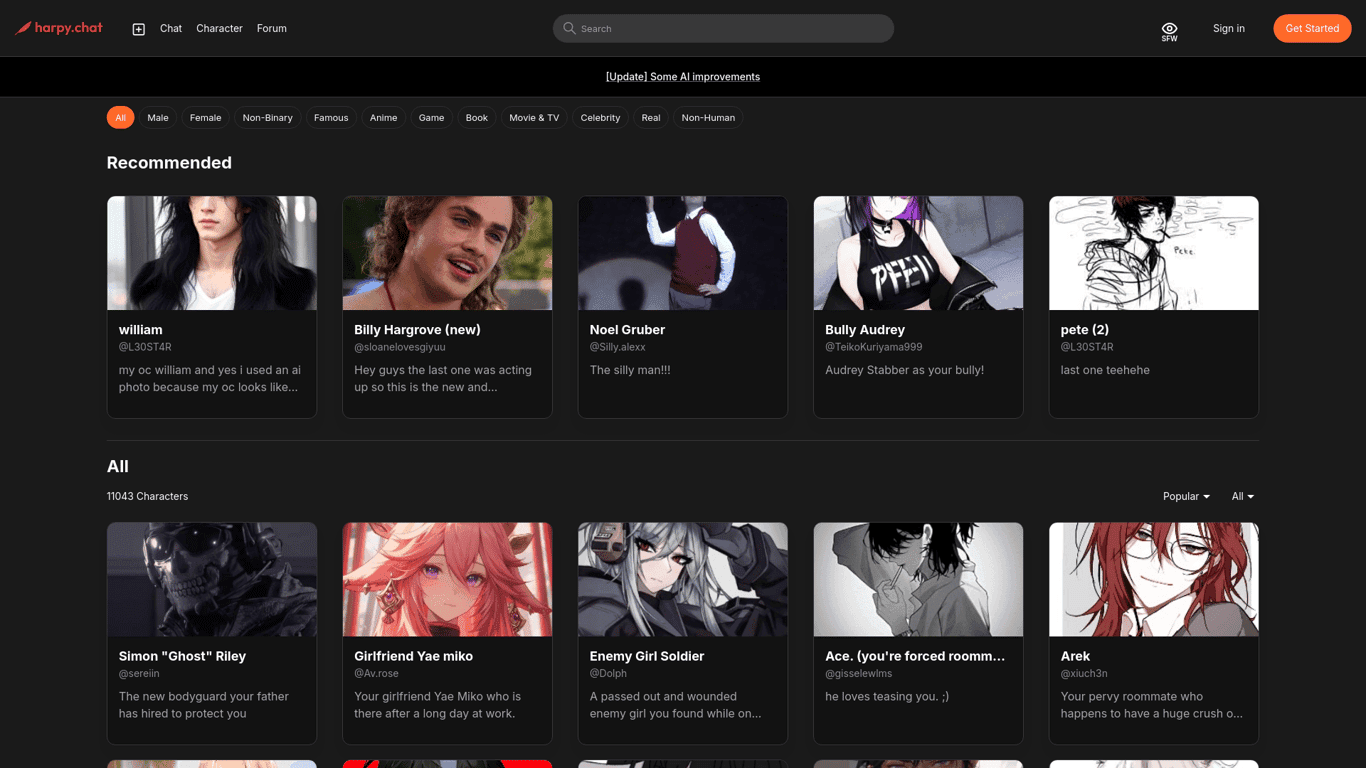Screen dimensions: 1366x768
Task: Open creator profile @sereiin
Action: (x=139, y=674)
